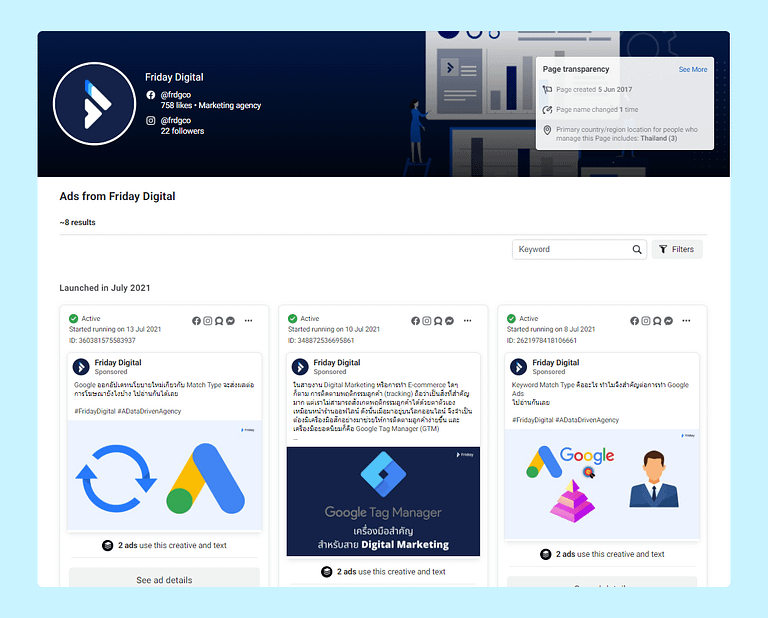Open three-dot menu on 8 Jul ad
768x618 pixels.
[686, 321]
